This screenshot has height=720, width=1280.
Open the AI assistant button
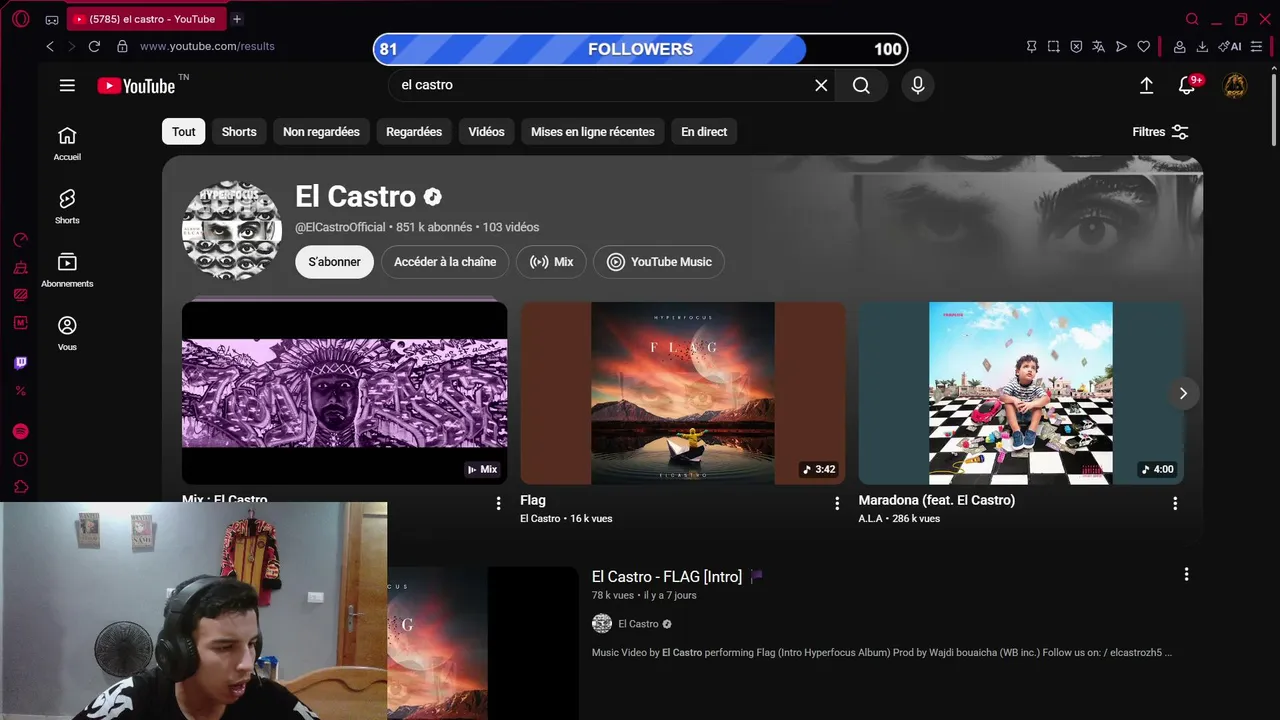click(1230, 46)
